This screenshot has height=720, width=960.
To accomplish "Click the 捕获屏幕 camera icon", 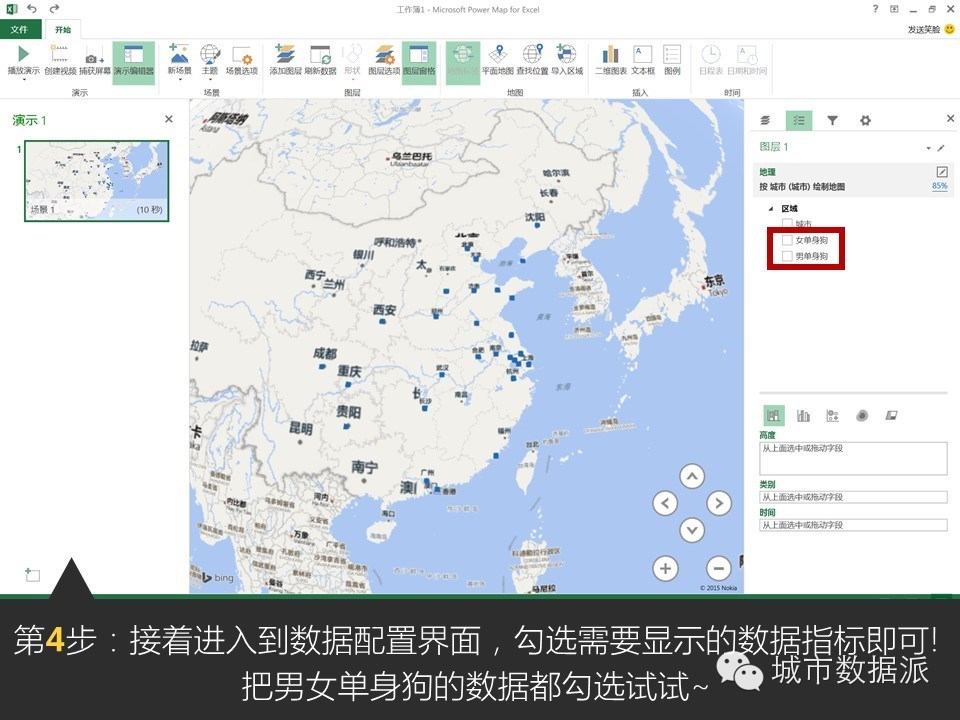I will pos(95,60).
